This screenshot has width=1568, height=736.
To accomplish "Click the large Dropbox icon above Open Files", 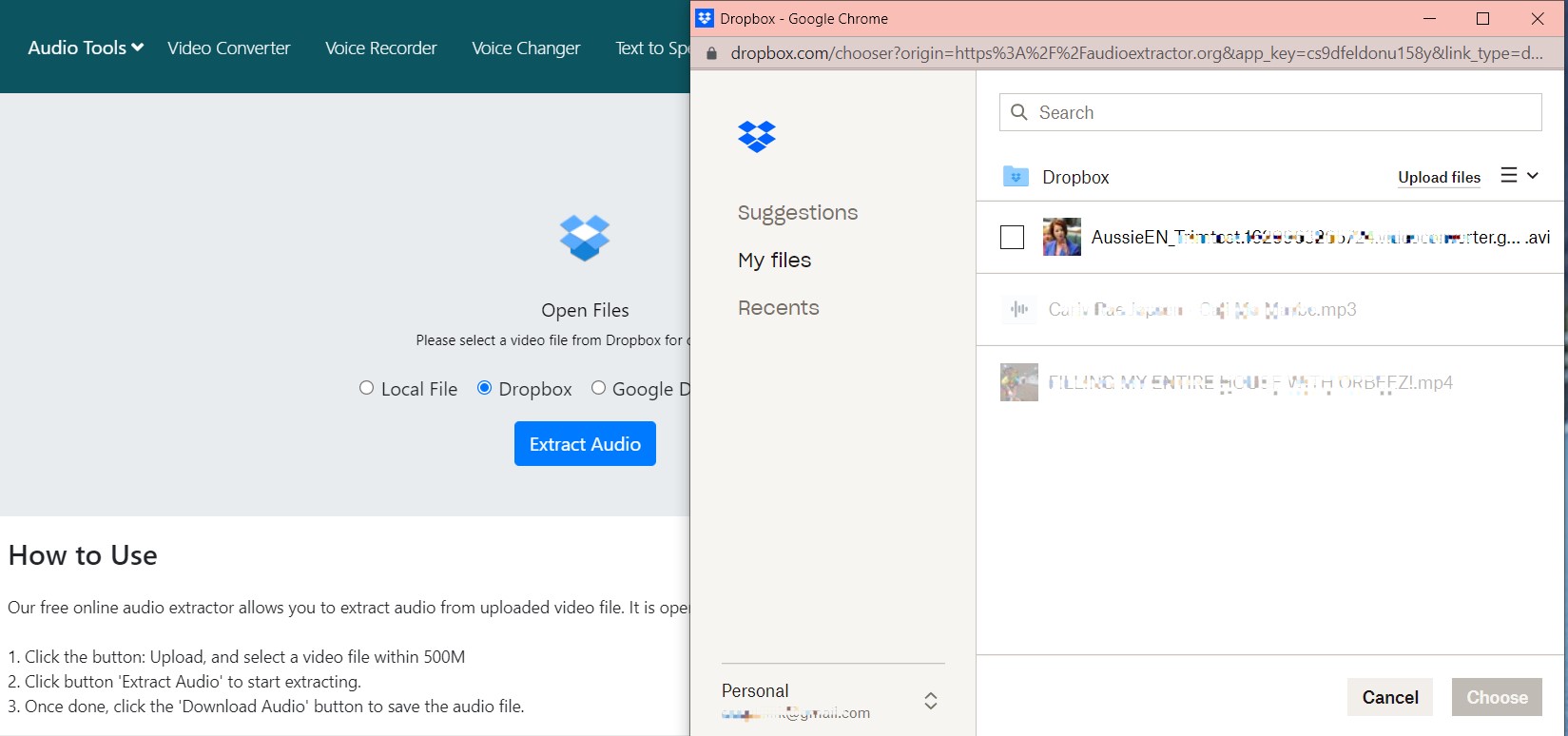I will click(585, 238).
